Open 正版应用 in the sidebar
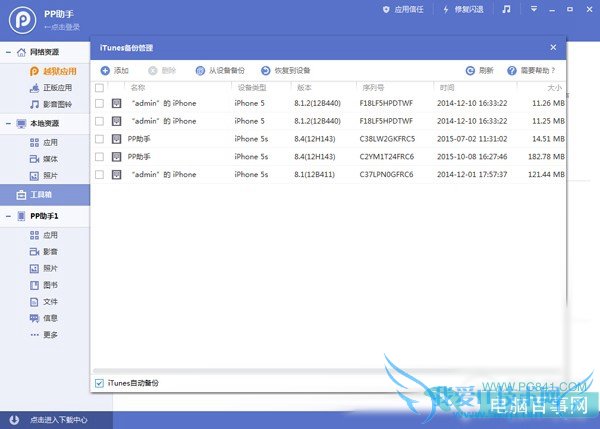 tap(51, 88)
